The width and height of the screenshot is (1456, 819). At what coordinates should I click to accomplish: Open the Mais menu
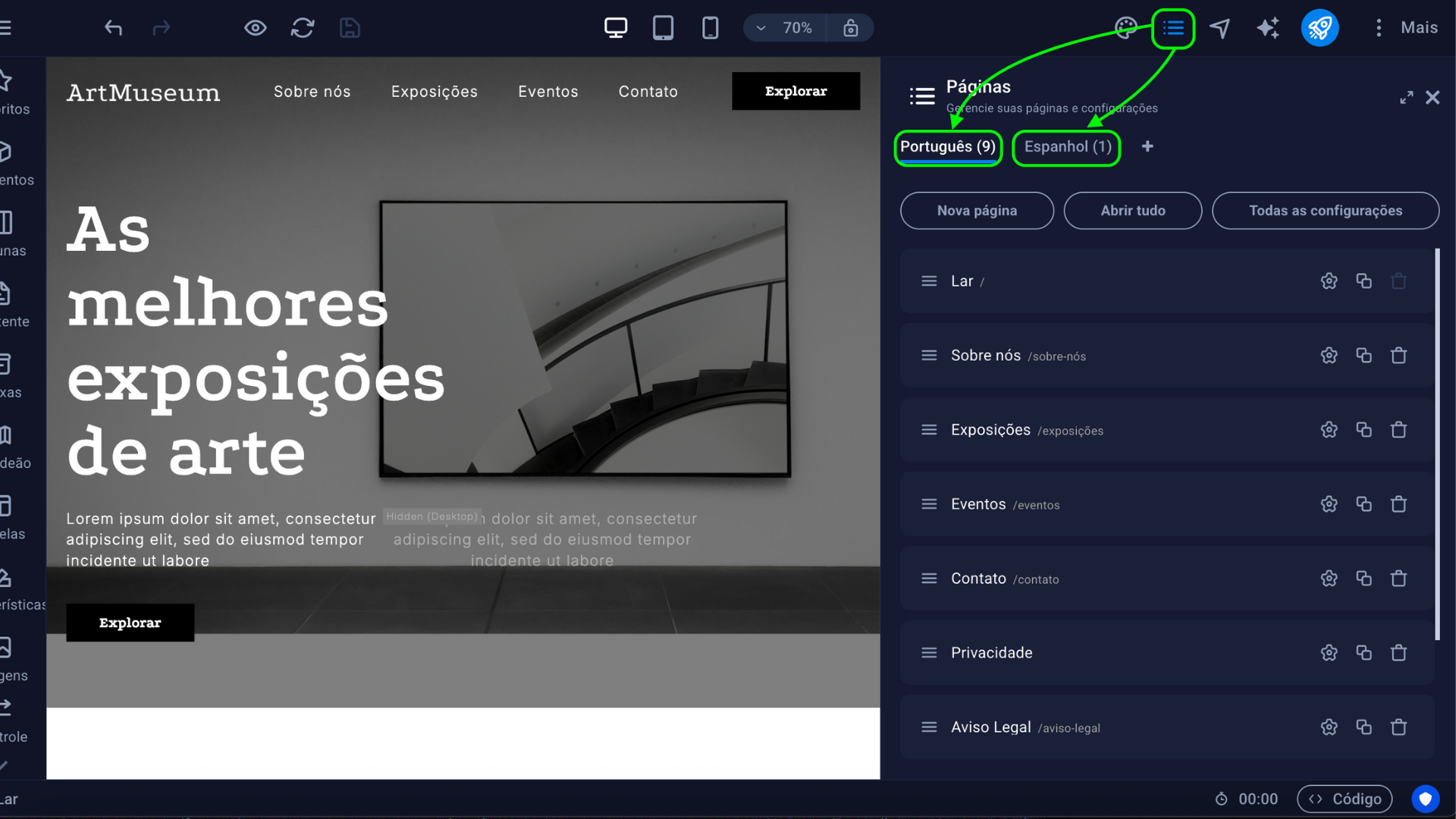[1406, 28]
